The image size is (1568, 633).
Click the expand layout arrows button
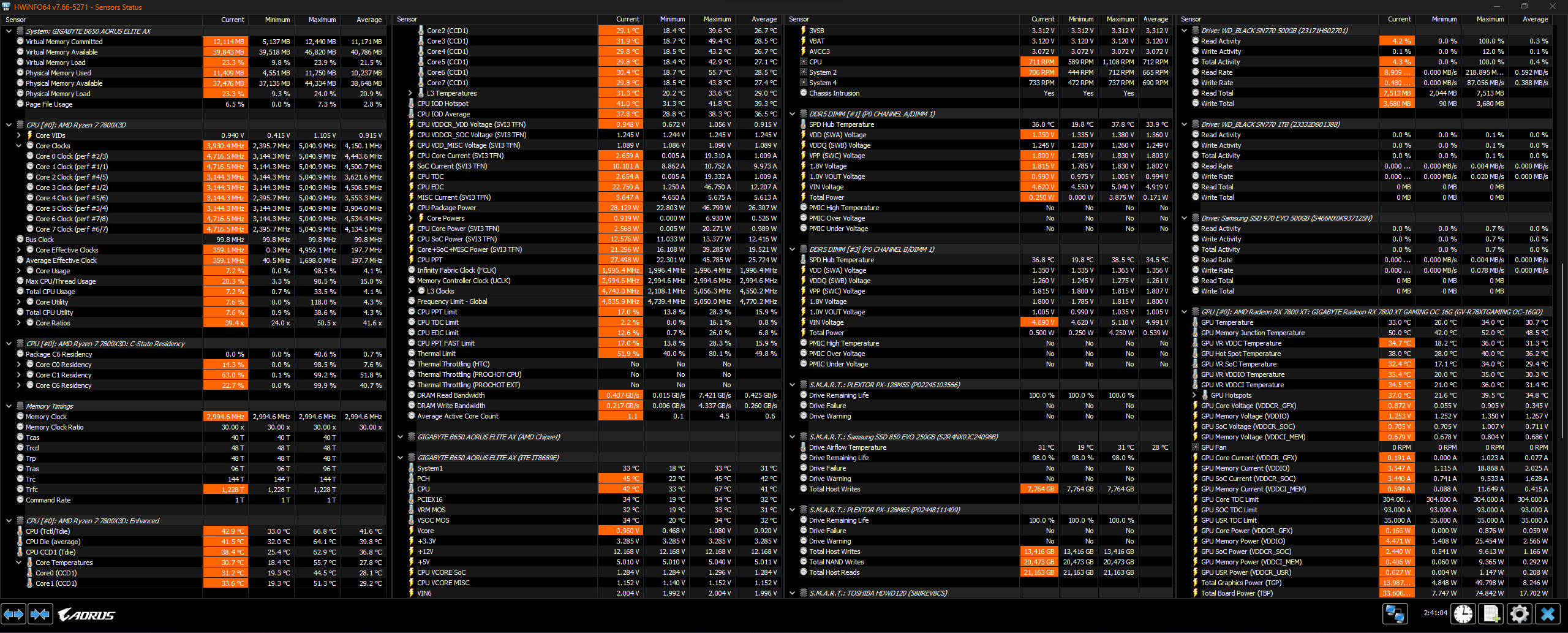[13, 613]
